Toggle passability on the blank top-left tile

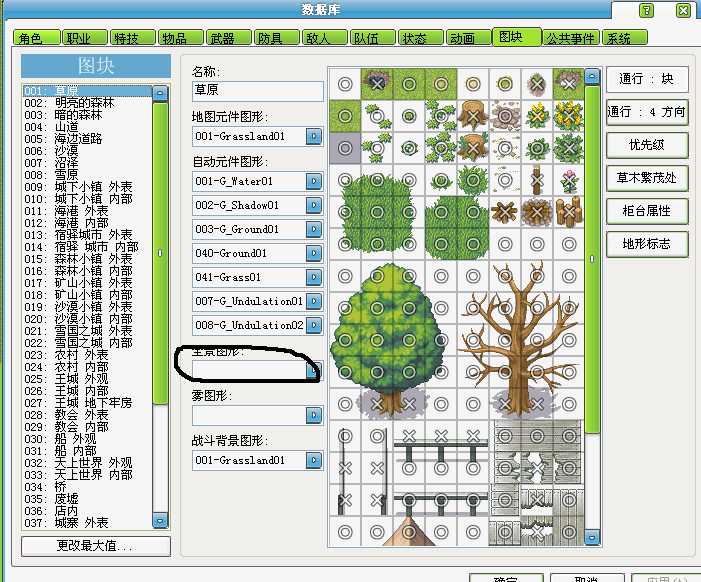pyautogui.click(x=345, y=84)
